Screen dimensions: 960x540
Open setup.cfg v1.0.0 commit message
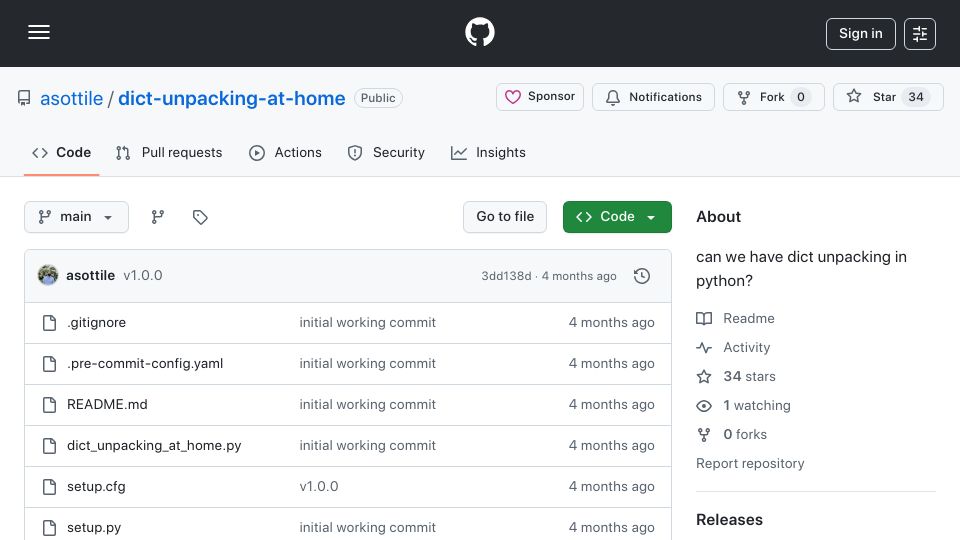[319, 487]
